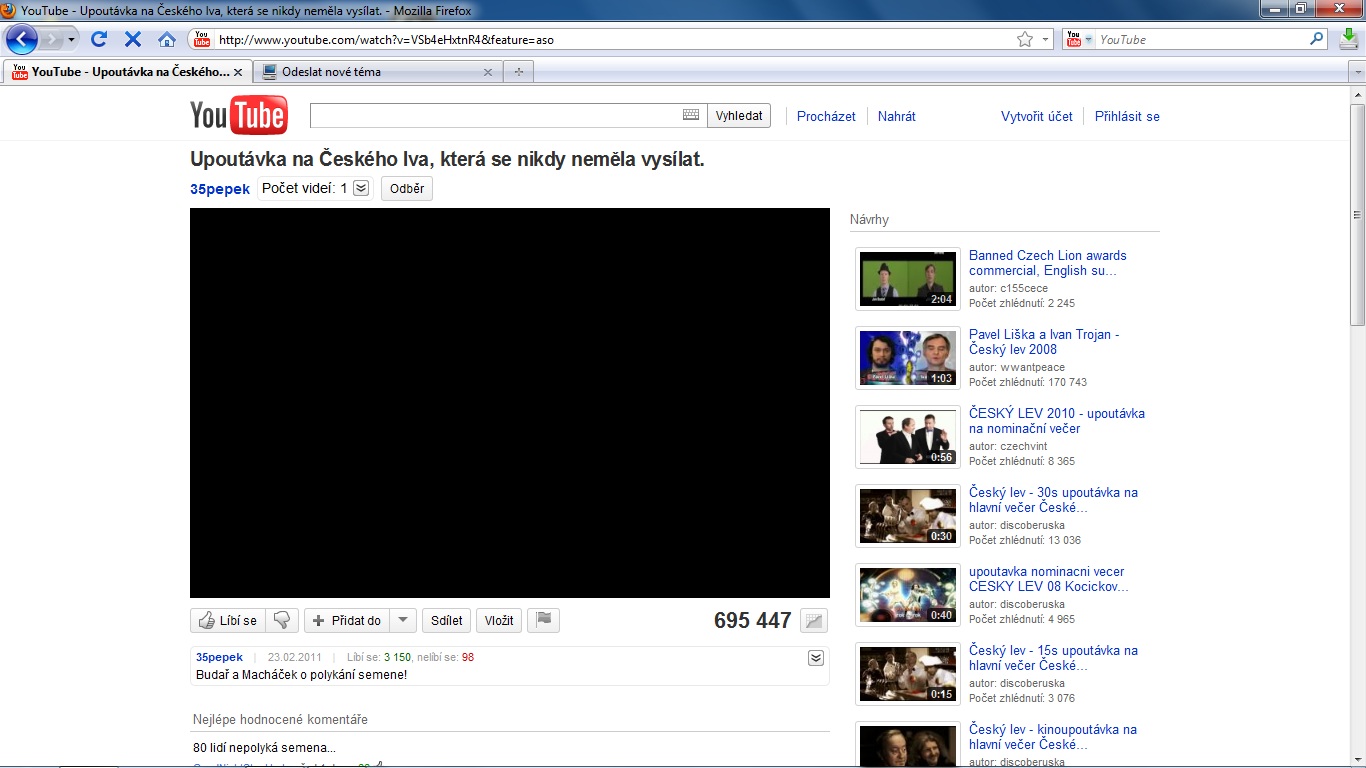Open thumbnail for Český lev - 15s upoutávka
The width and height of the screenshot is (1366, 768).
coord(908,674)
